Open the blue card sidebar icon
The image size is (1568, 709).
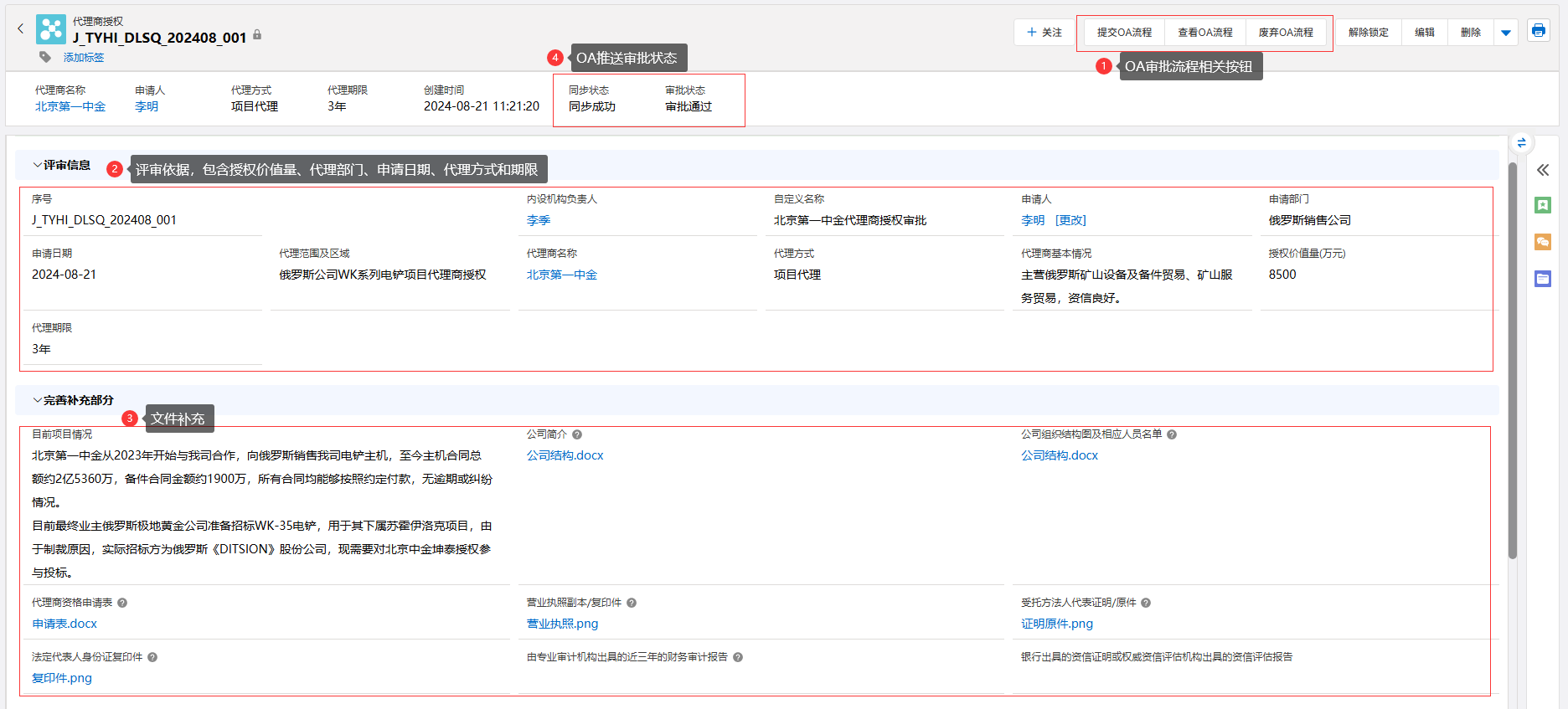1542,279
